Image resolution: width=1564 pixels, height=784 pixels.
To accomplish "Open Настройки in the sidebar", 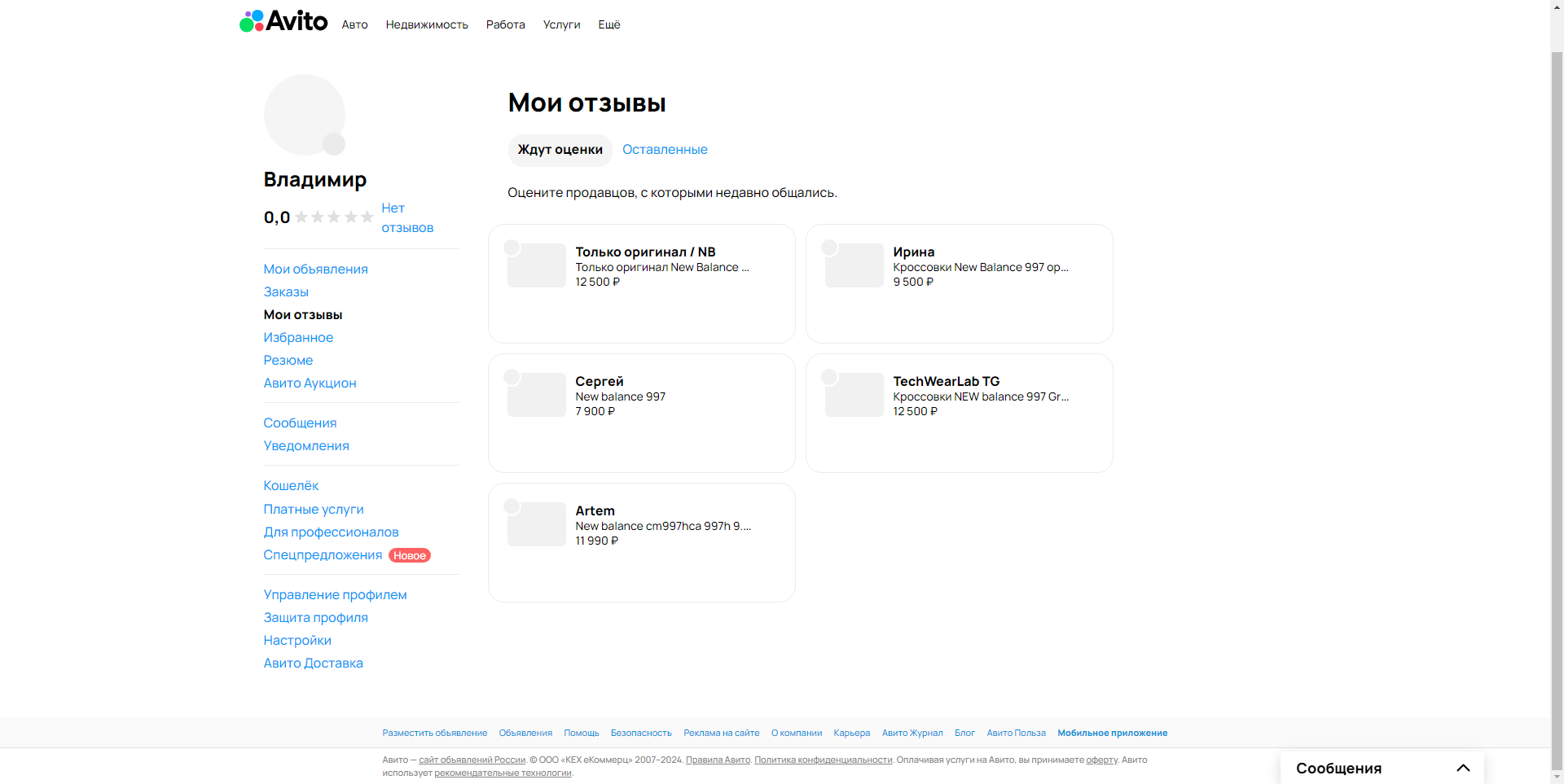I will point(297,640).
